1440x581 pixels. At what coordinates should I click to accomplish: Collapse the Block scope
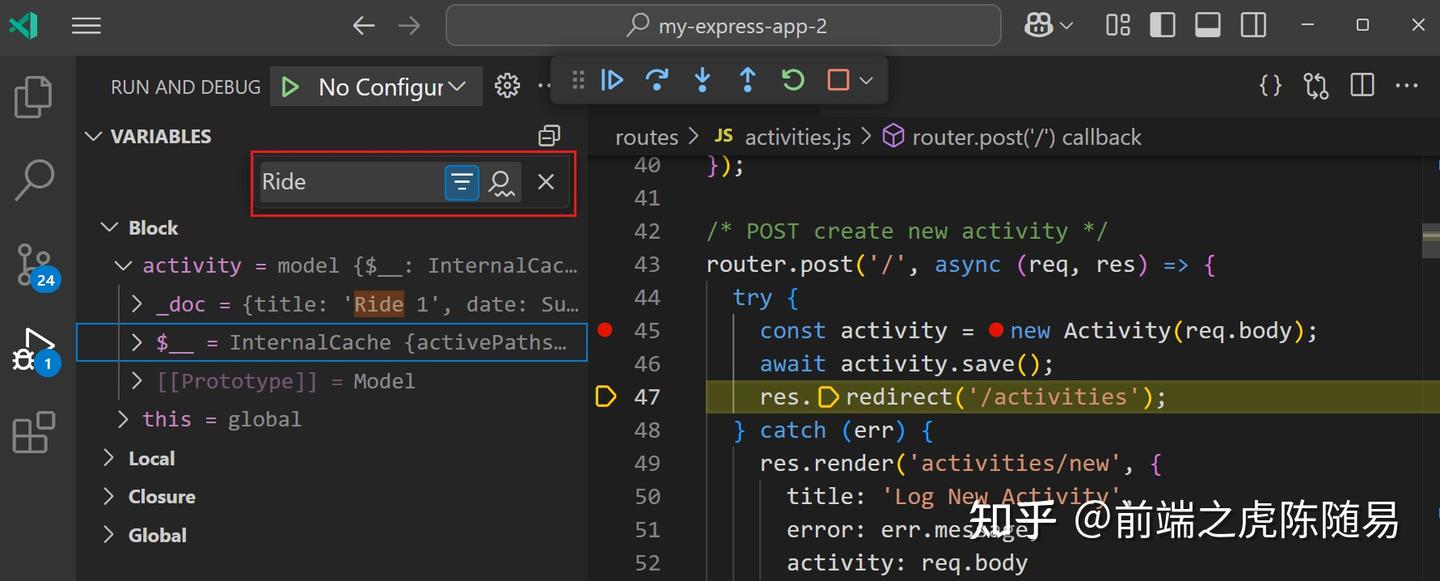click(110, 227)
